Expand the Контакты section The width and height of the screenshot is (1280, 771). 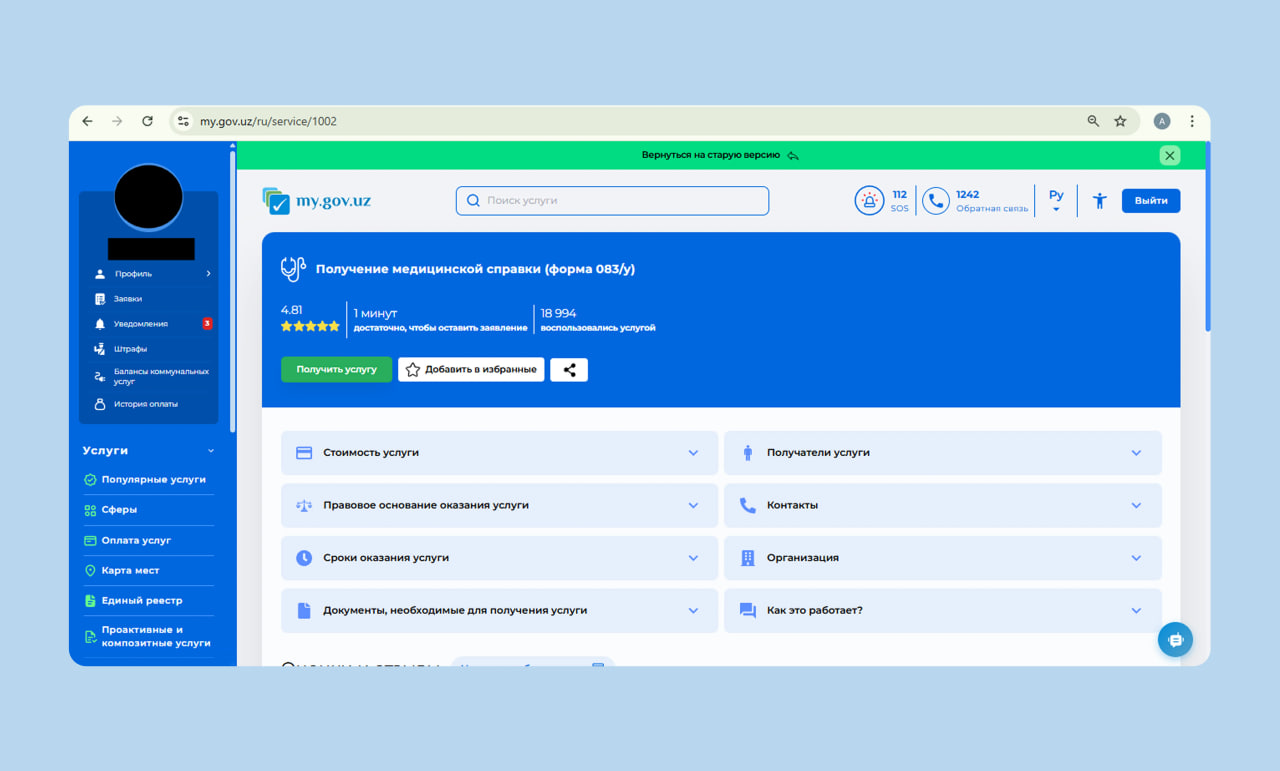pyautogui.click(x=942, y=506)
